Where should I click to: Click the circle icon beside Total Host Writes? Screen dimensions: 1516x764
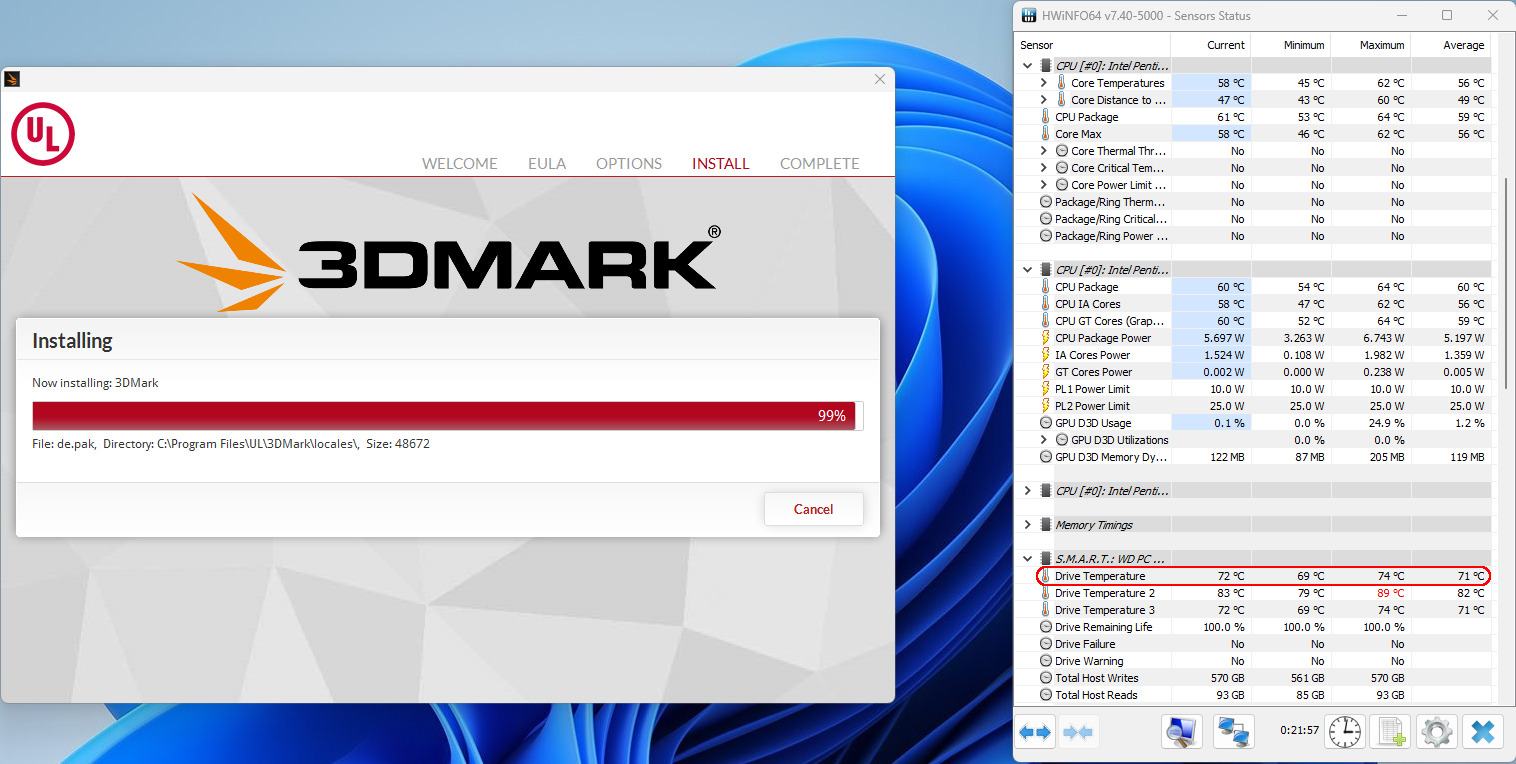pyautogui.click(x=1045, y=678)
